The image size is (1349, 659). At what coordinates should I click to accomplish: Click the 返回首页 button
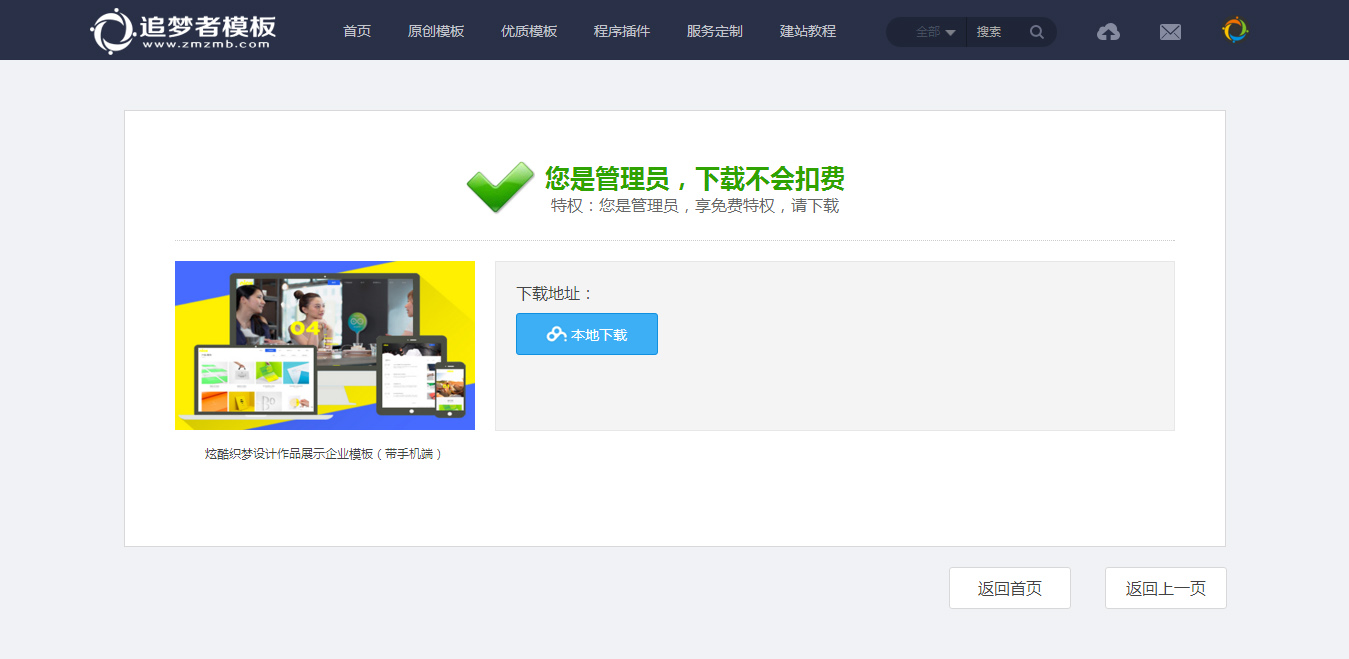coord(1009,588)
